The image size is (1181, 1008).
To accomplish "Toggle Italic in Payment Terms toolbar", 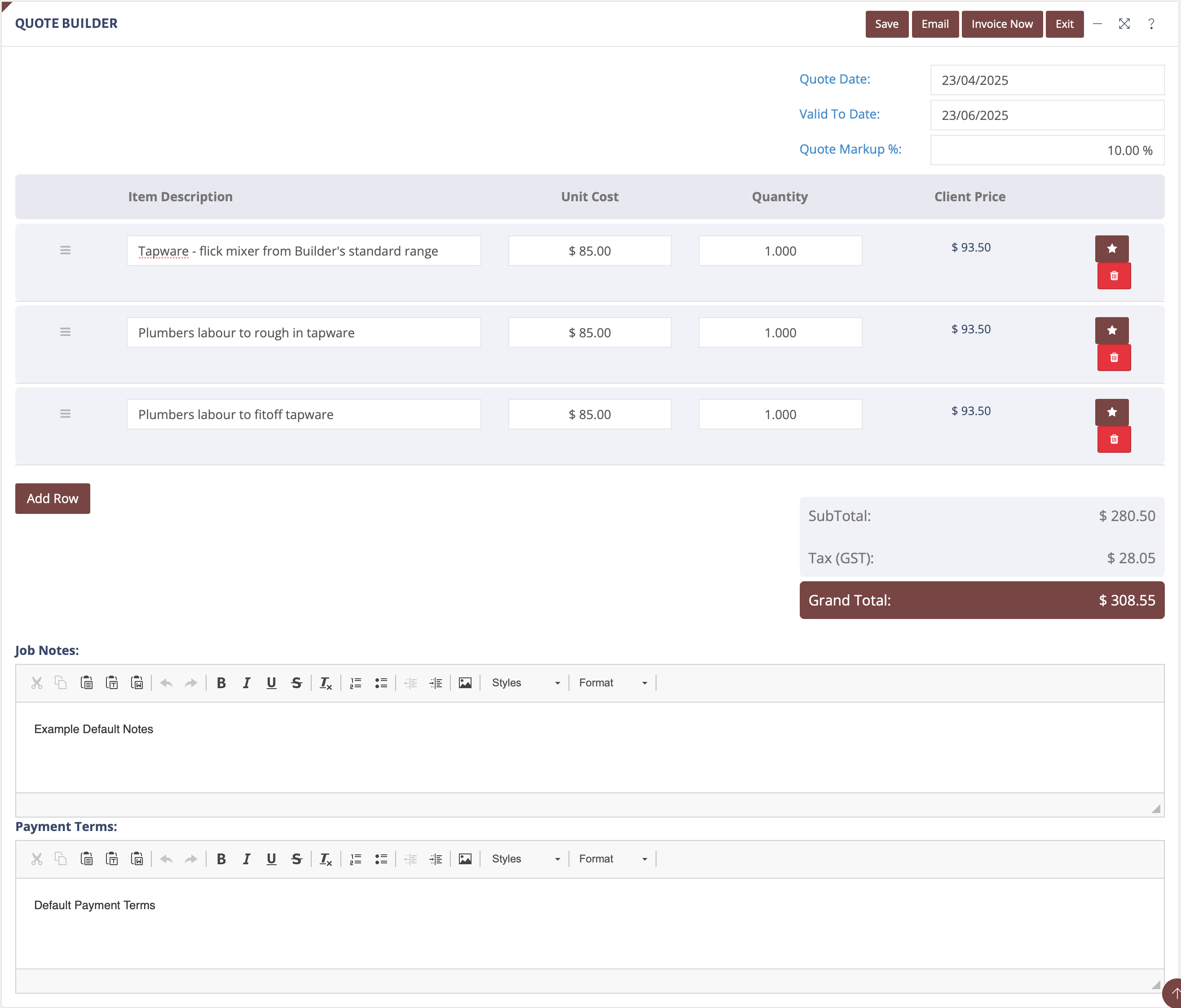I will click(x=246, y=859).
